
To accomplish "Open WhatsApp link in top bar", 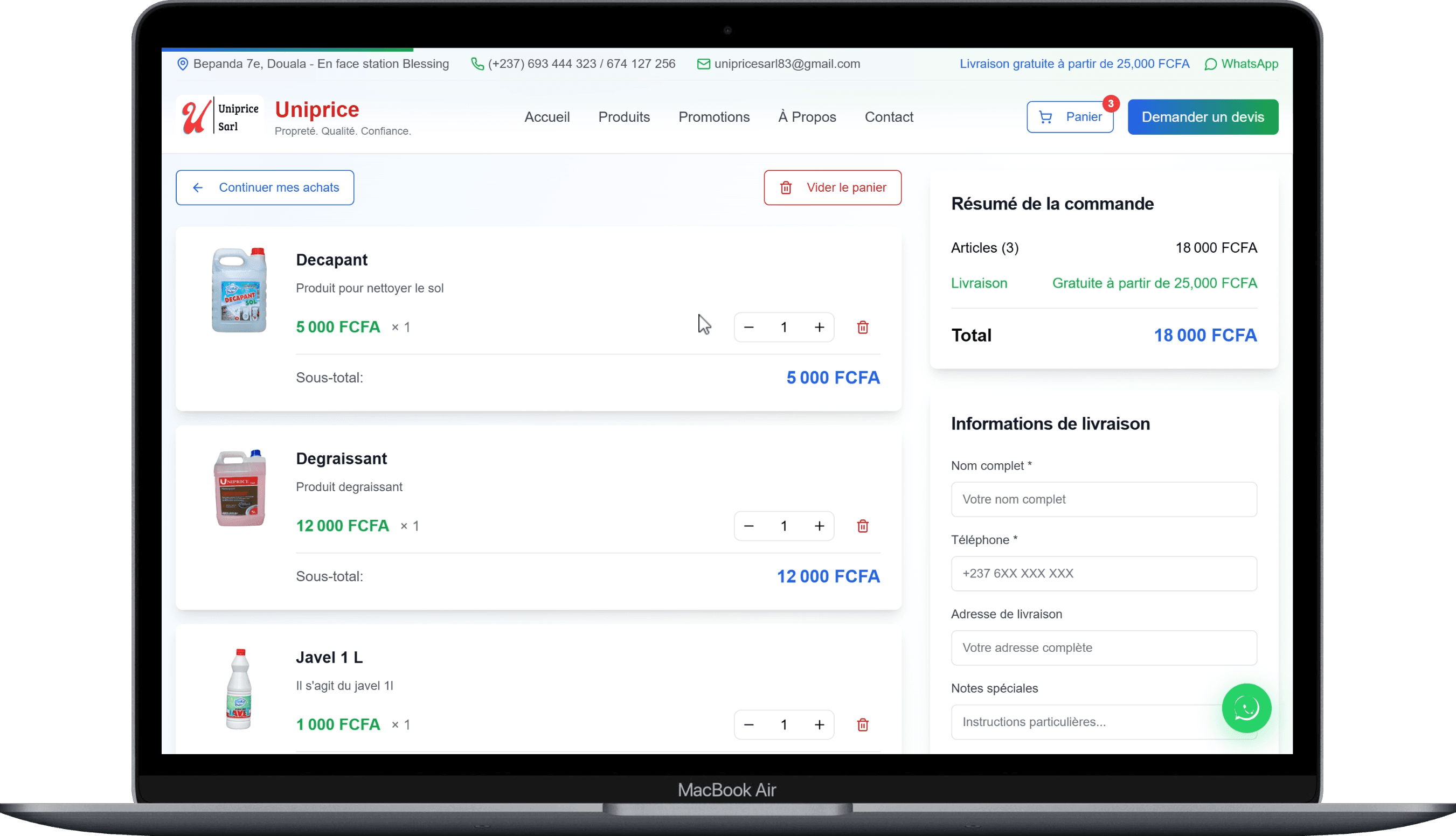I will click(x=1241, y=64).
